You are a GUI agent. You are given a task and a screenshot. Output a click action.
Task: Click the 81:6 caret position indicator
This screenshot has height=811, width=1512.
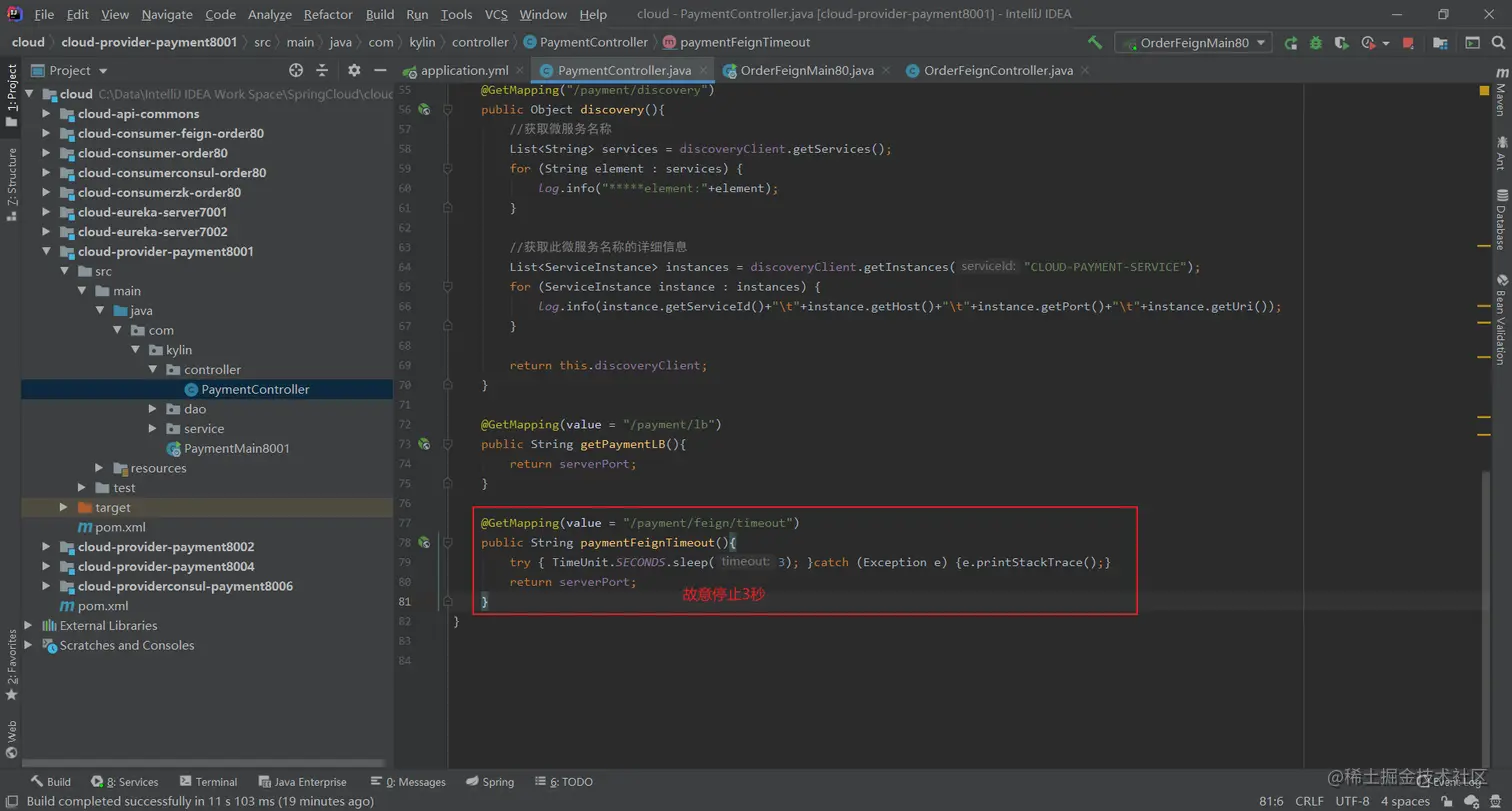1270,801
